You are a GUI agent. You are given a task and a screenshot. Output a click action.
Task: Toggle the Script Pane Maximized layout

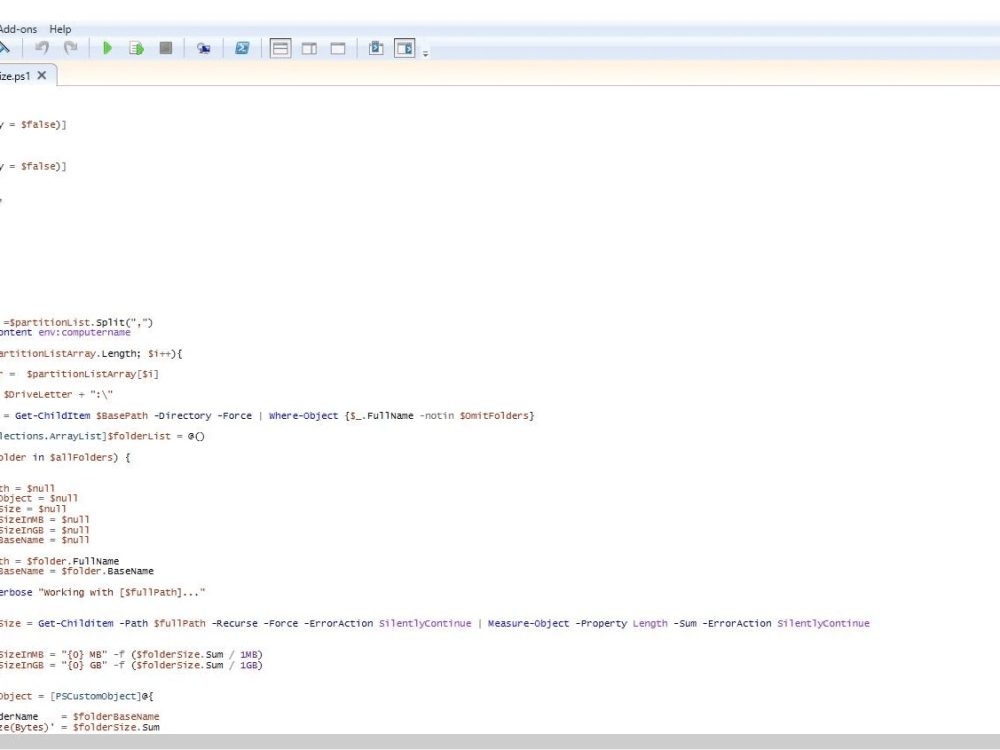coord(340,47)
